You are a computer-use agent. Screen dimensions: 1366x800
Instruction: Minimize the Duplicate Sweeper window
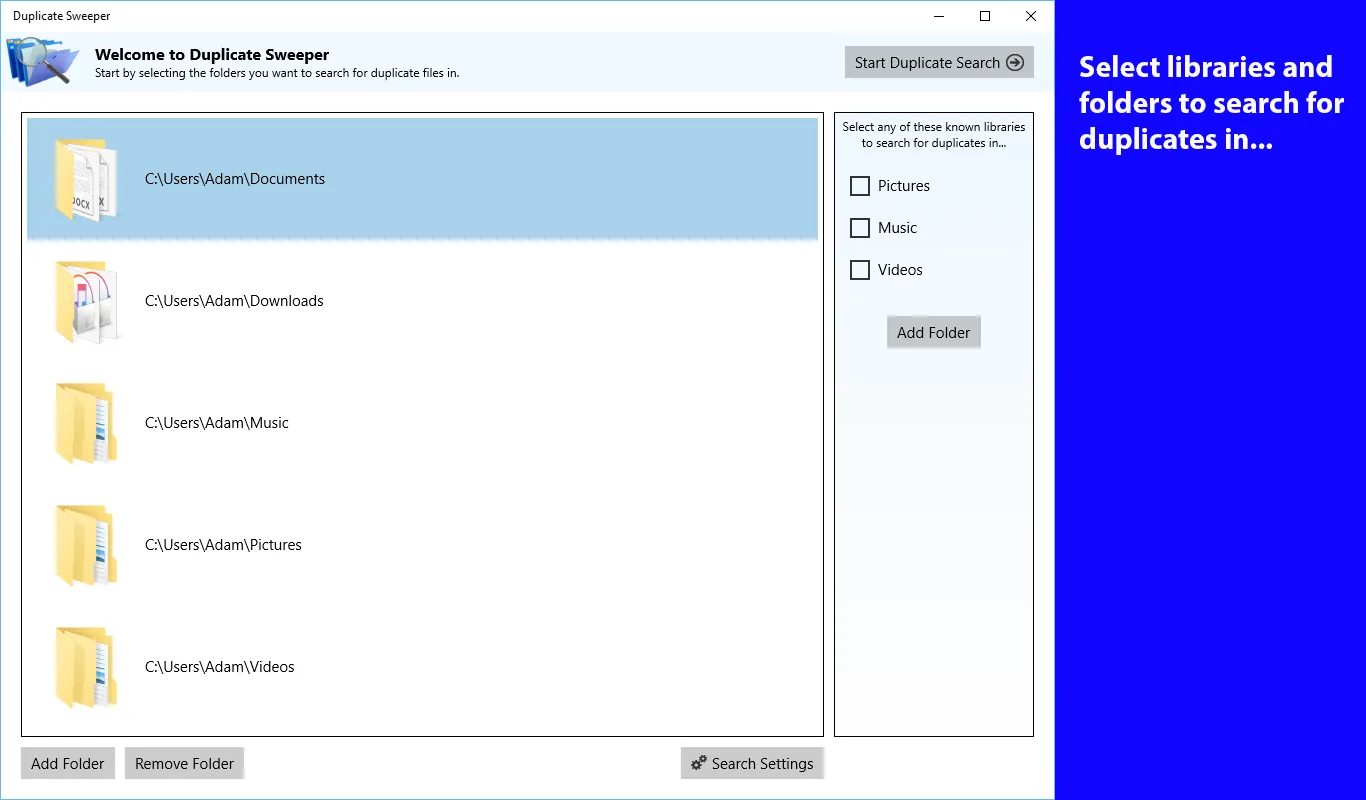coord(939,16)
